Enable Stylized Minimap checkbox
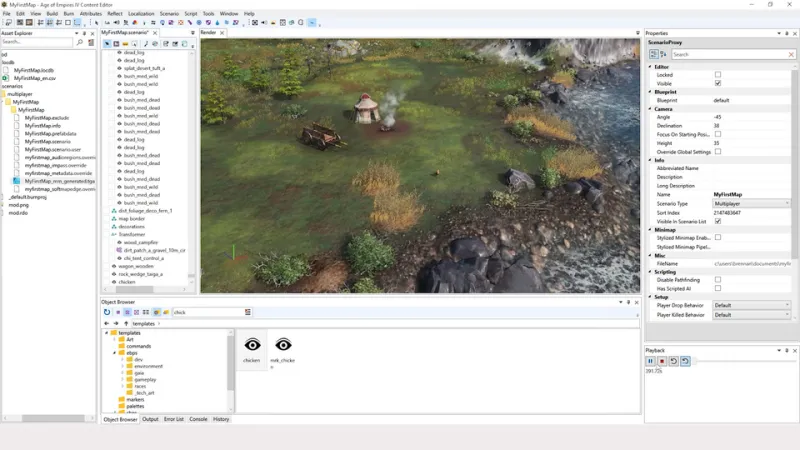 tap(718, 238)
